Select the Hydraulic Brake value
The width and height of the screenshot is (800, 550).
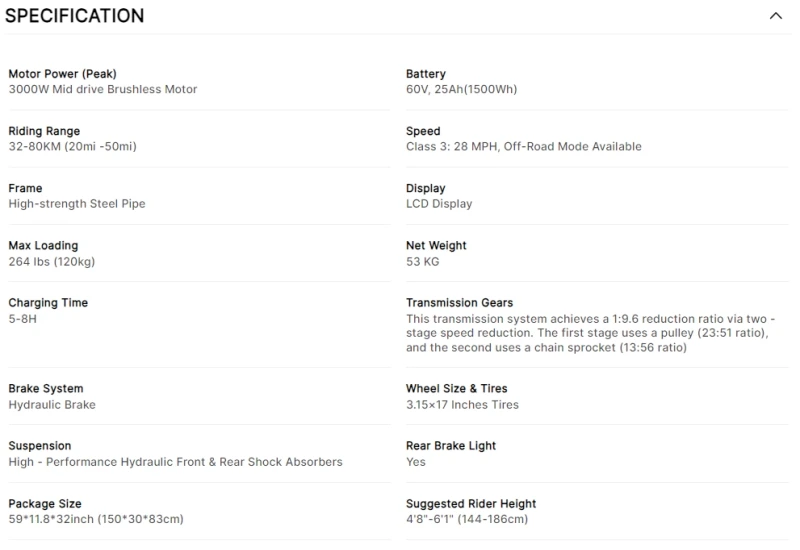[52, 405]
